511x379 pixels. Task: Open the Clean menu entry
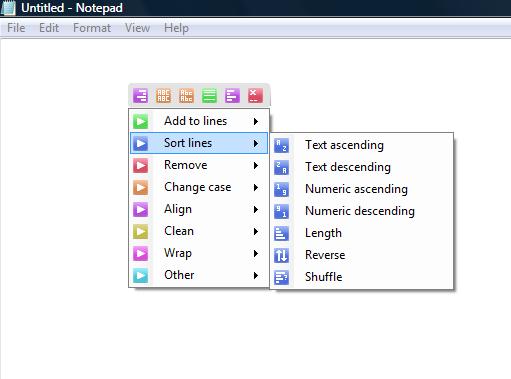point(199,231)
